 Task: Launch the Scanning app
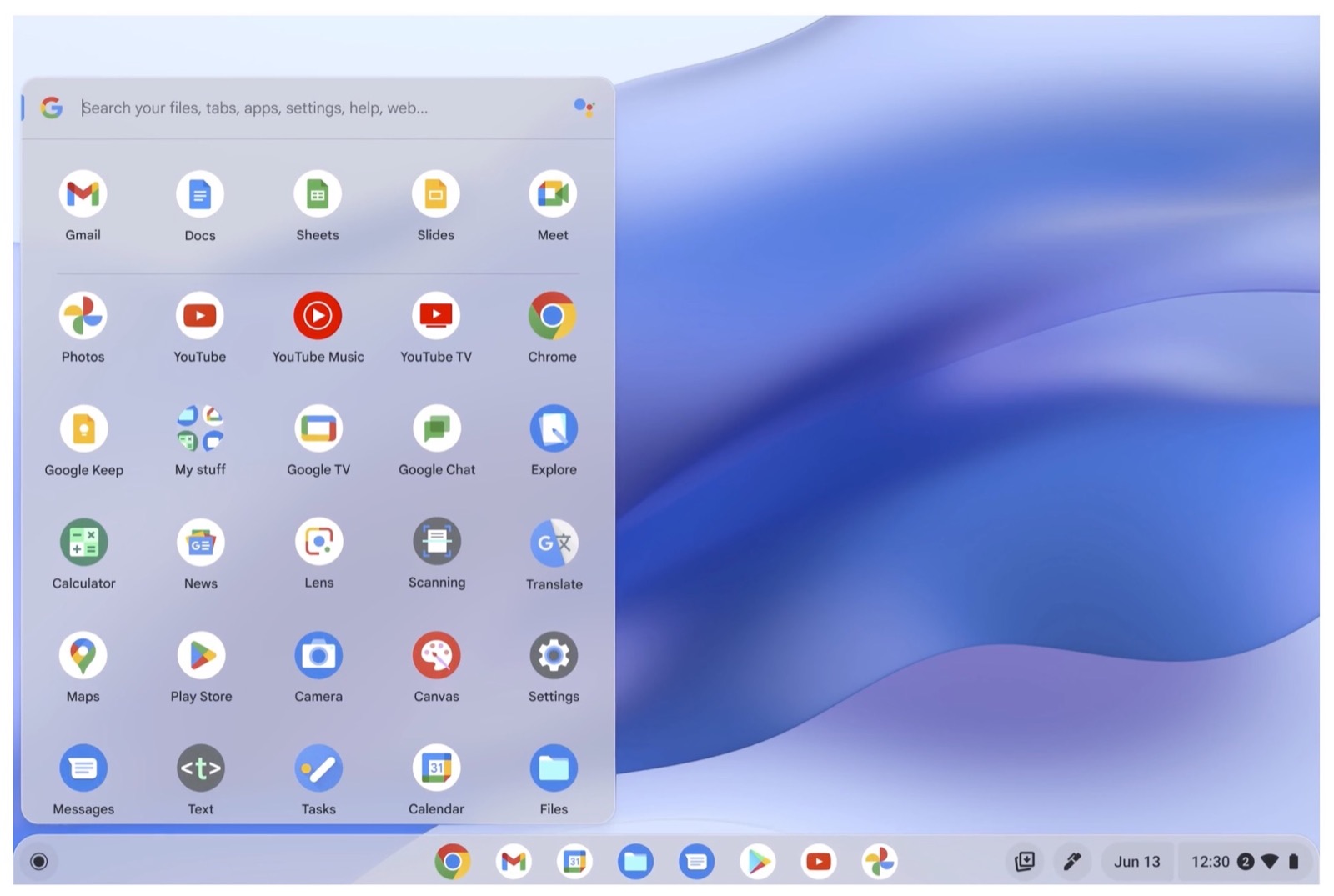click(x=437, y=542)
